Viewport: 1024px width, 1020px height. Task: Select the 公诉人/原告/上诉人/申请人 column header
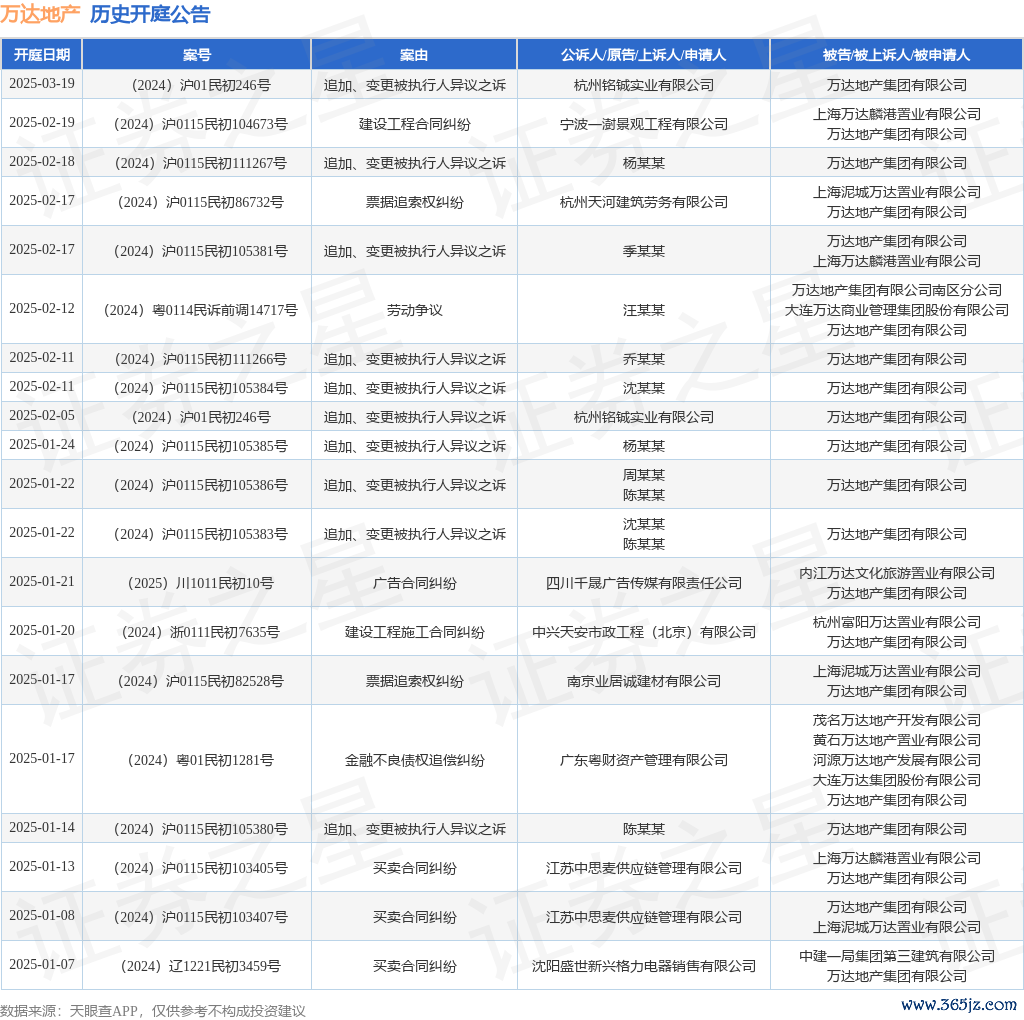(x=643, y=55)
